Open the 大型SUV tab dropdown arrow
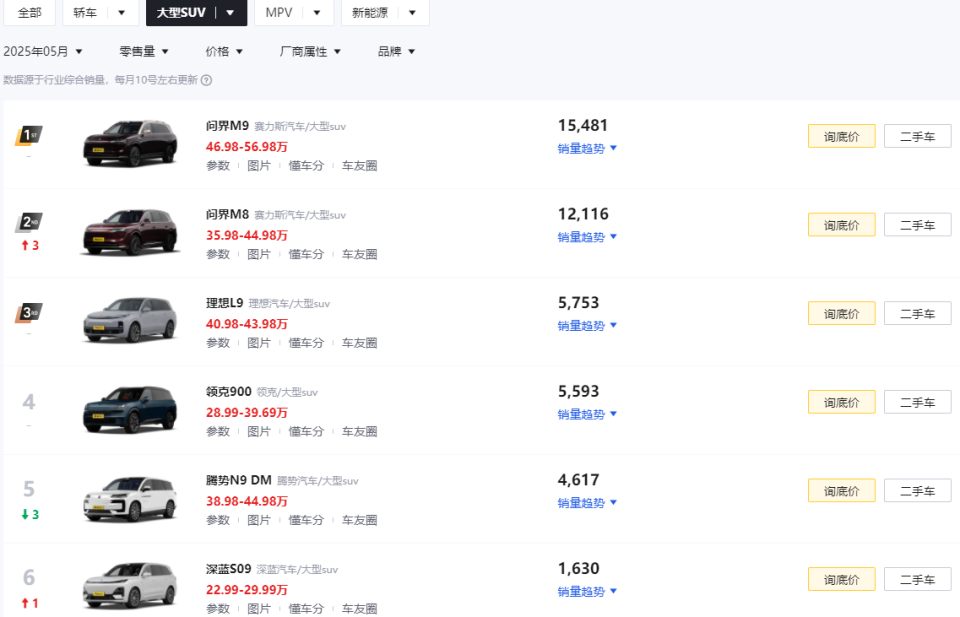 230,12
